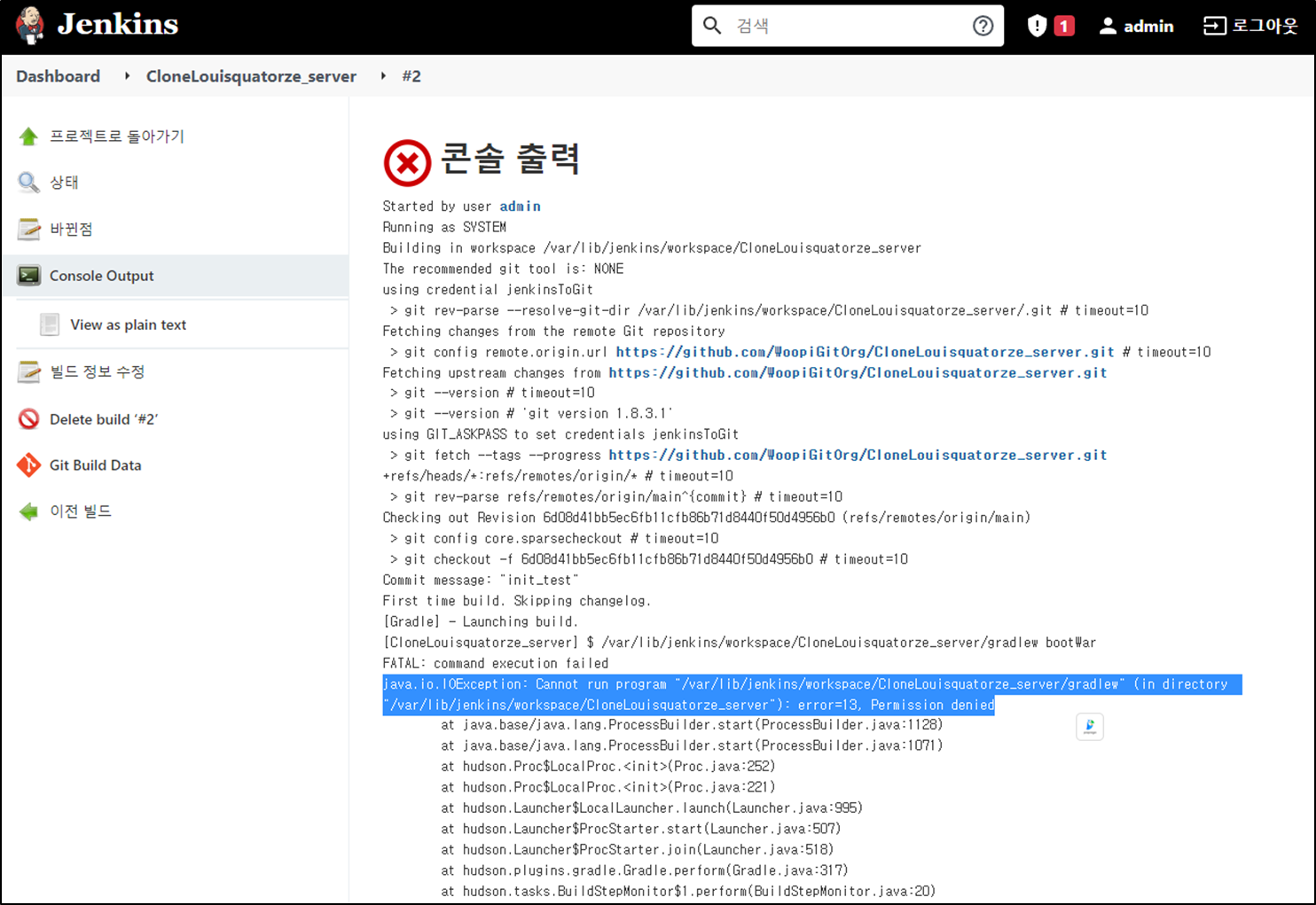Click the Gradle.perform(Gradle.java:317) stack line

645,870
